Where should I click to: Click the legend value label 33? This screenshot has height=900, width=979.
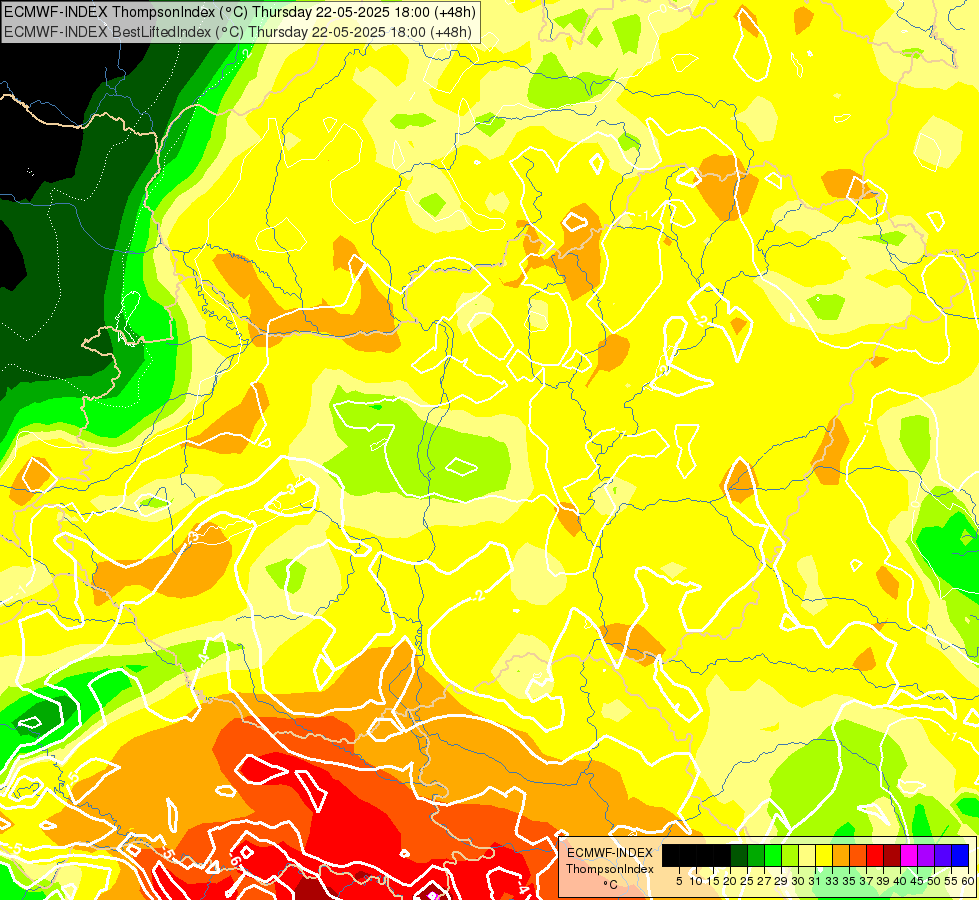pyautogui.click(x=832, y=881)
